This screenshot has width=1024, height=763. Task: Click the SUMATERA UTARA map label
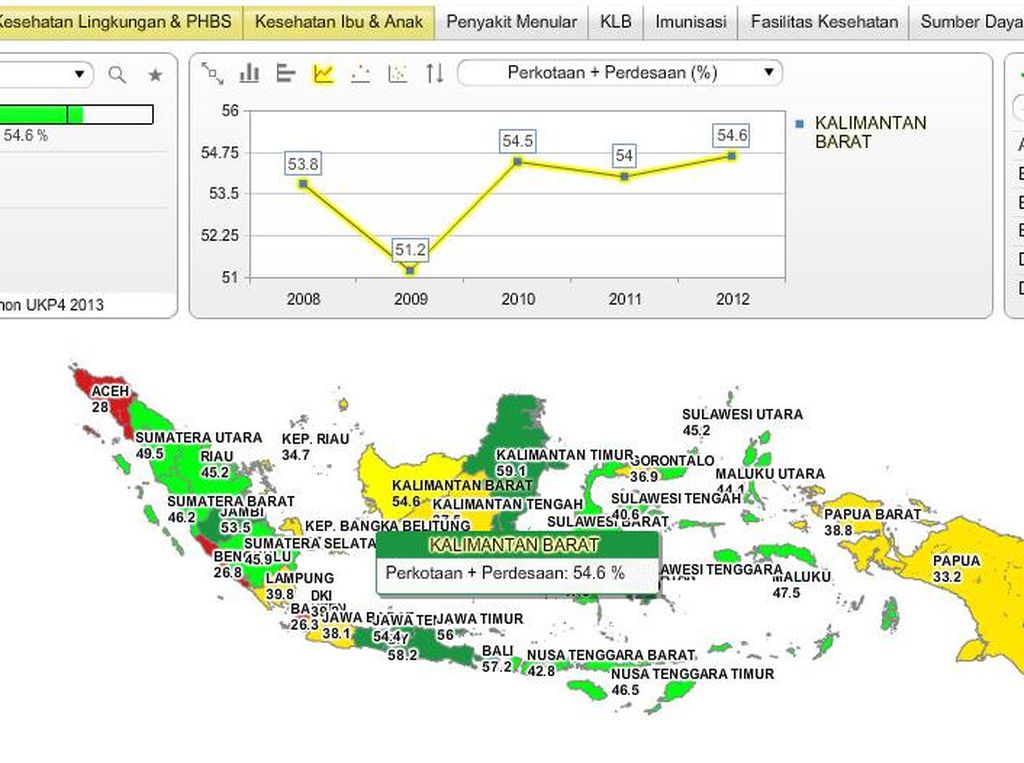click(199, 437)
